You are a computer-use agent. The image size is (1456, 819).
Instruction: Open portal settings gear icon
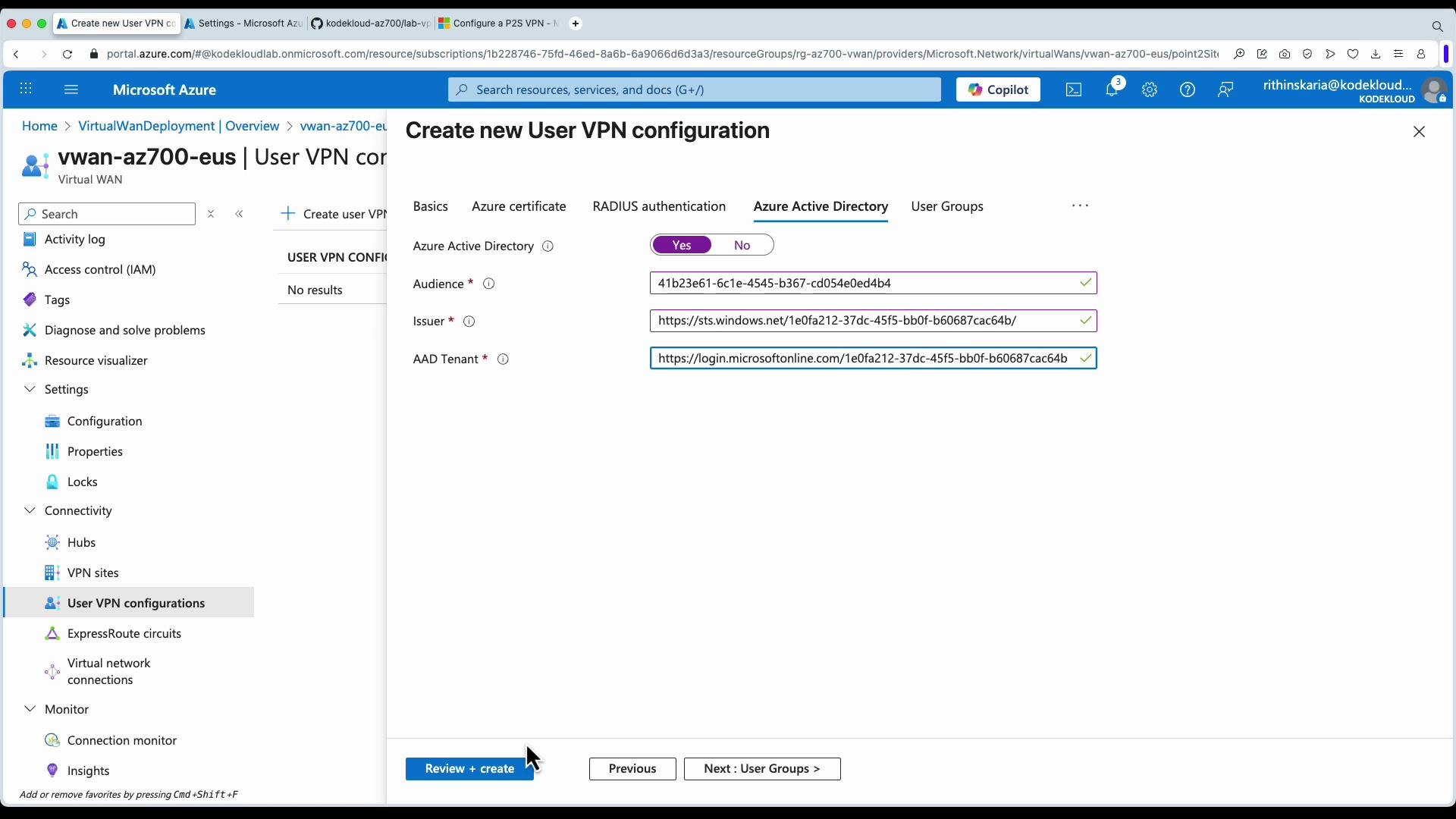1150,89
